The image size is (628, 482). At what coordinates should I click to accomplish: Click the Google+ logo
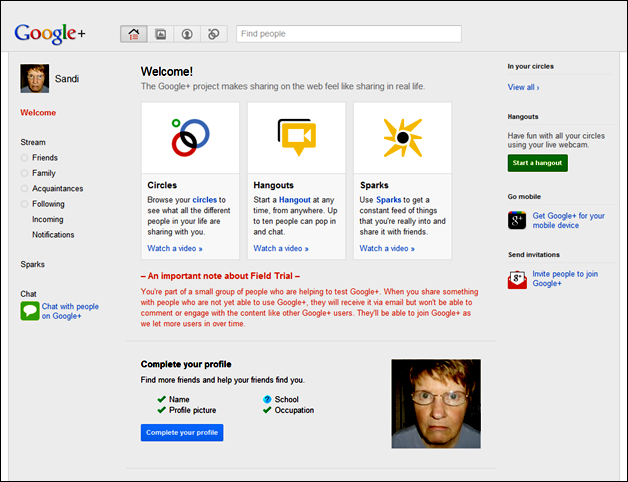pyautogui.click(x=50, y=34)
